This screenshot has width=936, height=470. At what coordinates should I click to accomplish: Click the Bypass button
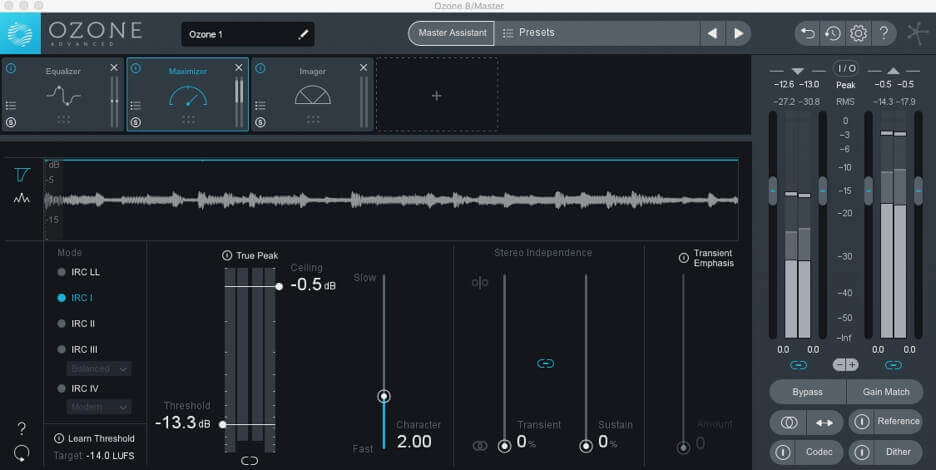point(807,392)
